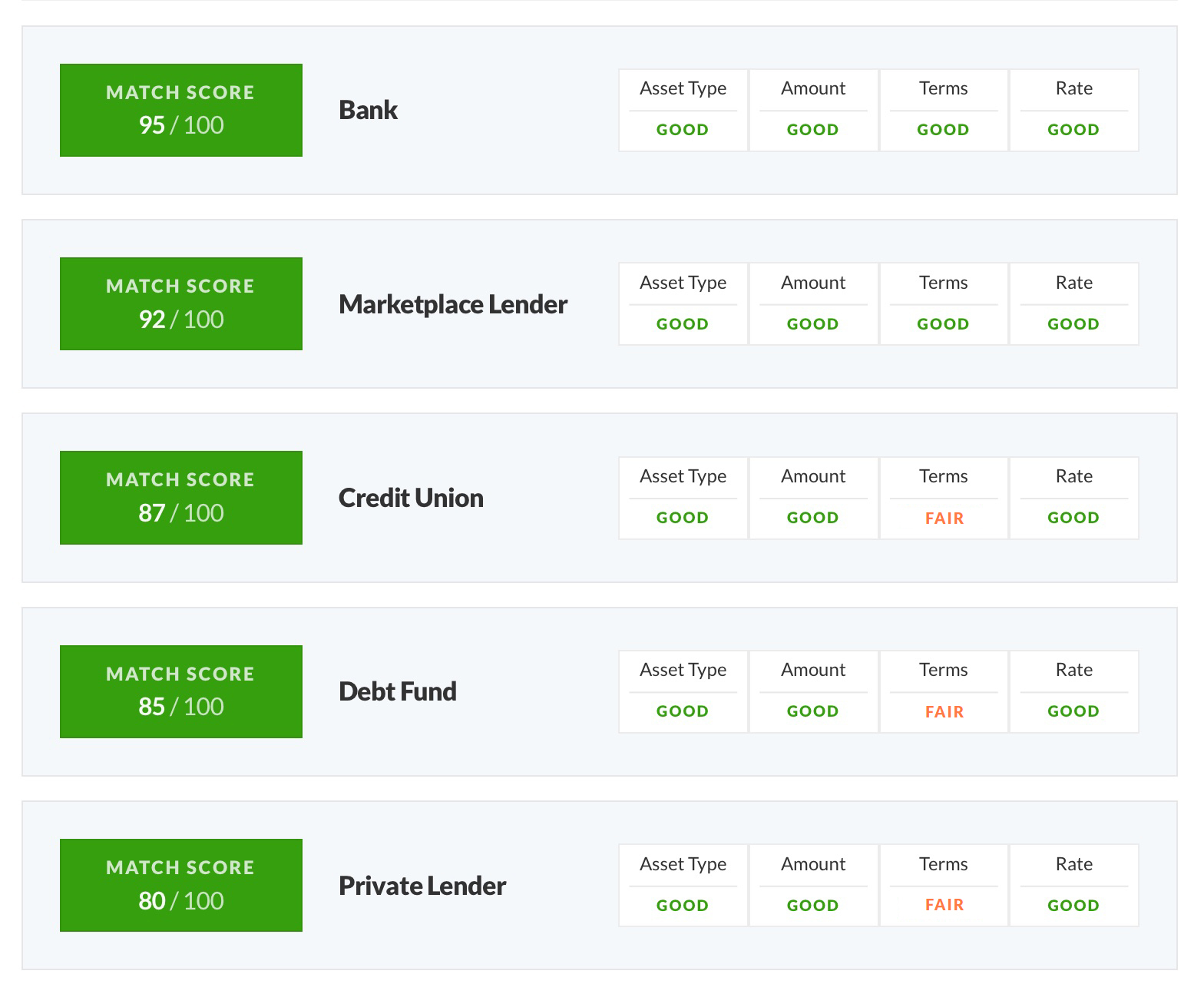The image size is (1204, 994).
Task: Click the Bank lender name
Action: [x=368, y=111]
